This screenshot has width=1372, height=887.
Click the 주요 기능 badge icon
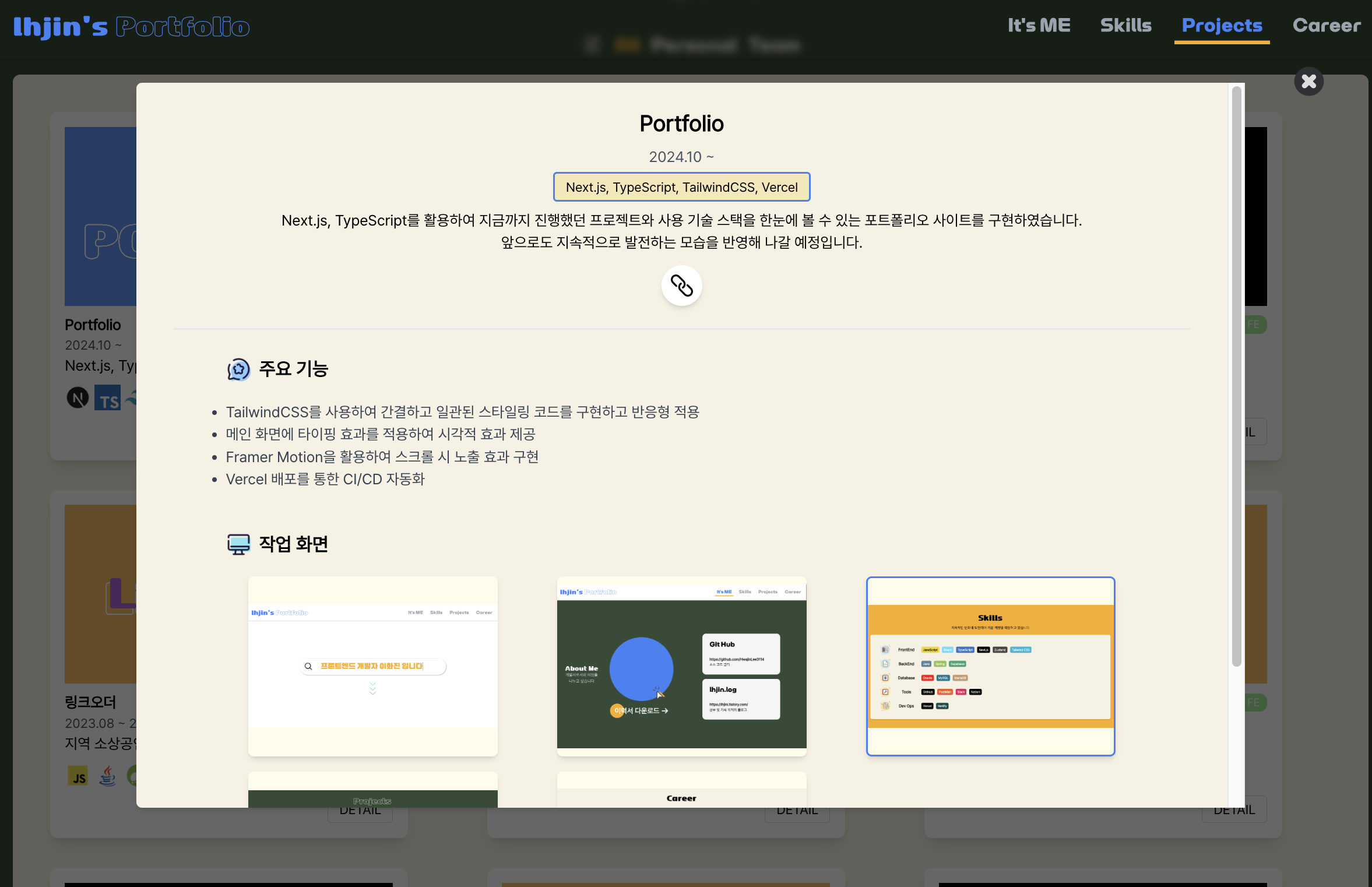click(x=238, y=369)
